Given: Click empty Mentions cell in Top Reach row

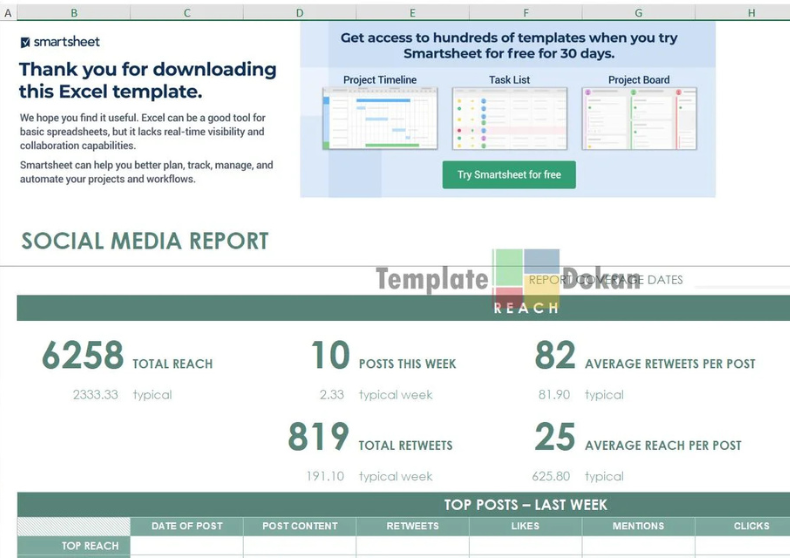Looking at the screenshot, I should 638,546.
